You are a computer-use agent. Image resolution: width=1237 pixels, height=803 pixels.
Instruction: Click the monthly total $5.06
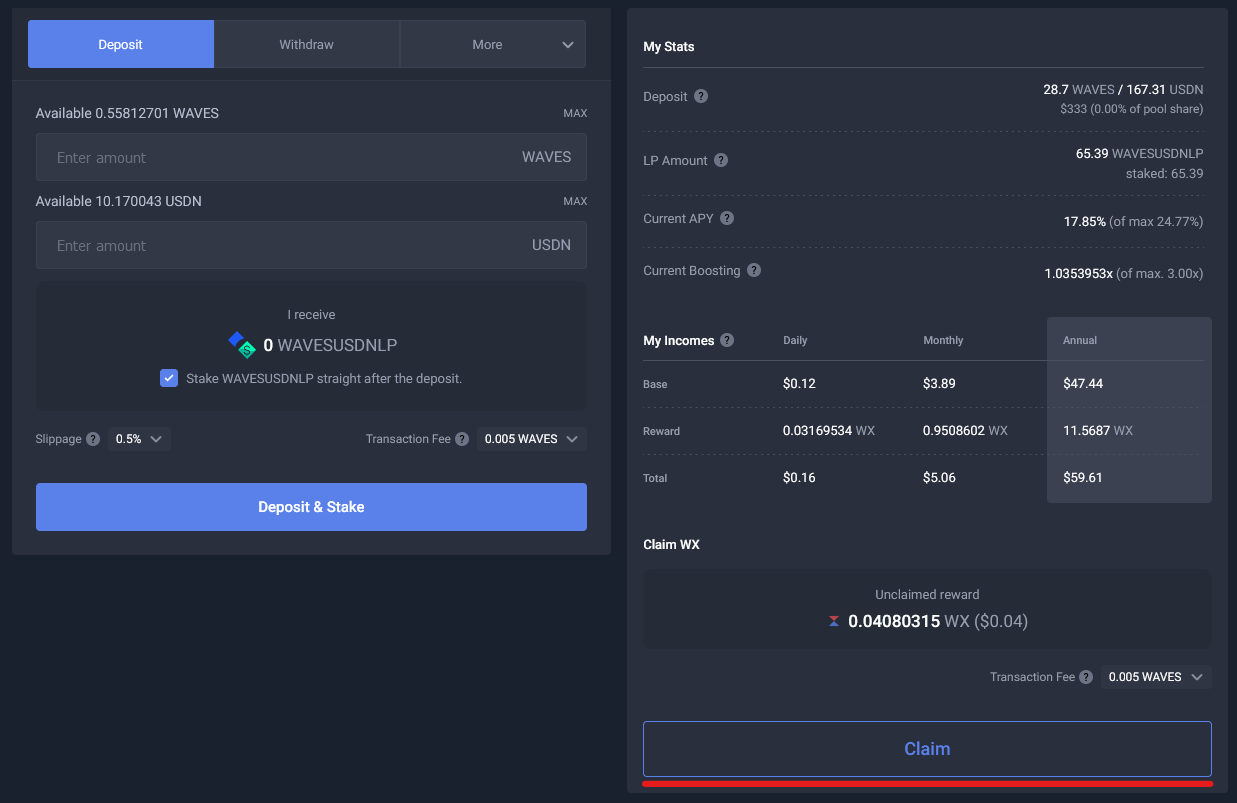[x=939, y=478]
